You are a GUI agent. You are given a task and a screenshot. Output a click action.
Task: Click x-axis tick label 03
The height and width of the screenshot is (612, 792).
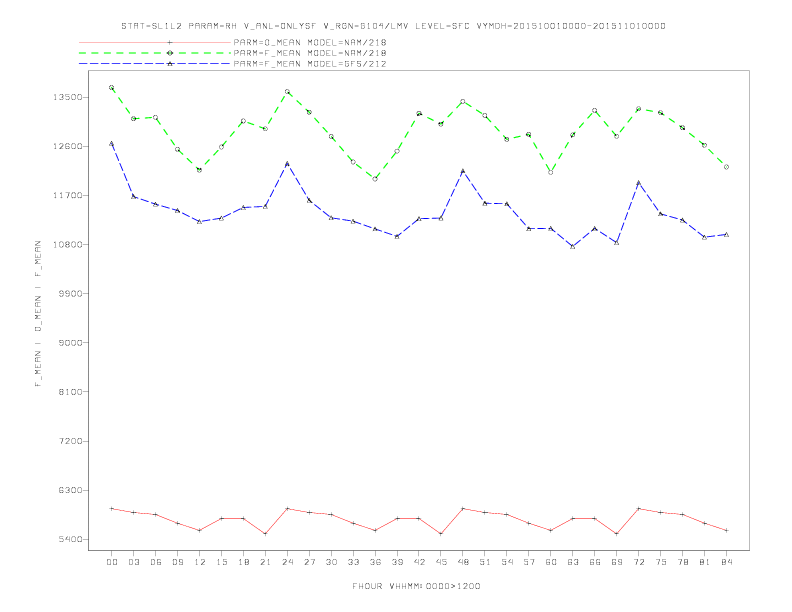coord(134,562)
